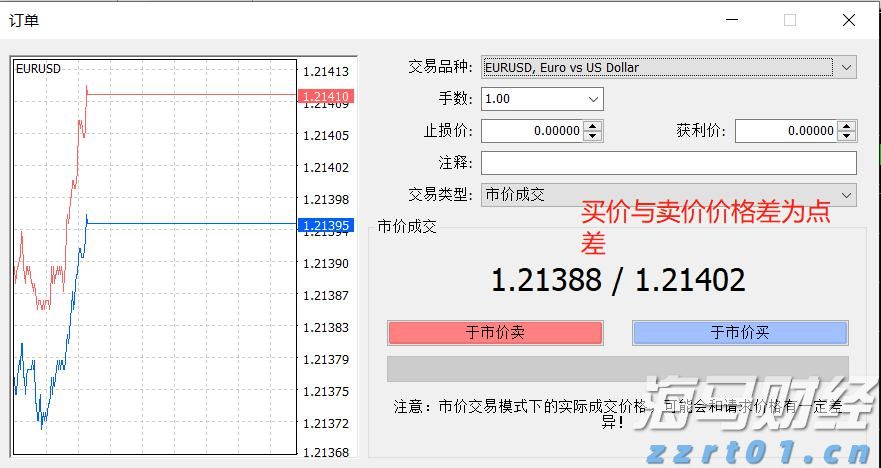The image size is (881, 468).
Task: Increase 止损价 with the up arrow
Action: 593,126
